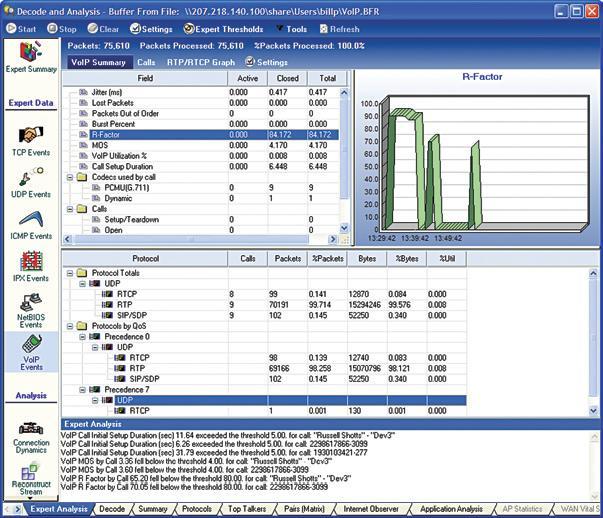Switch to the VoIP Summary tab
The width and height of the screenshot is (603, 518).
(98, 62)
